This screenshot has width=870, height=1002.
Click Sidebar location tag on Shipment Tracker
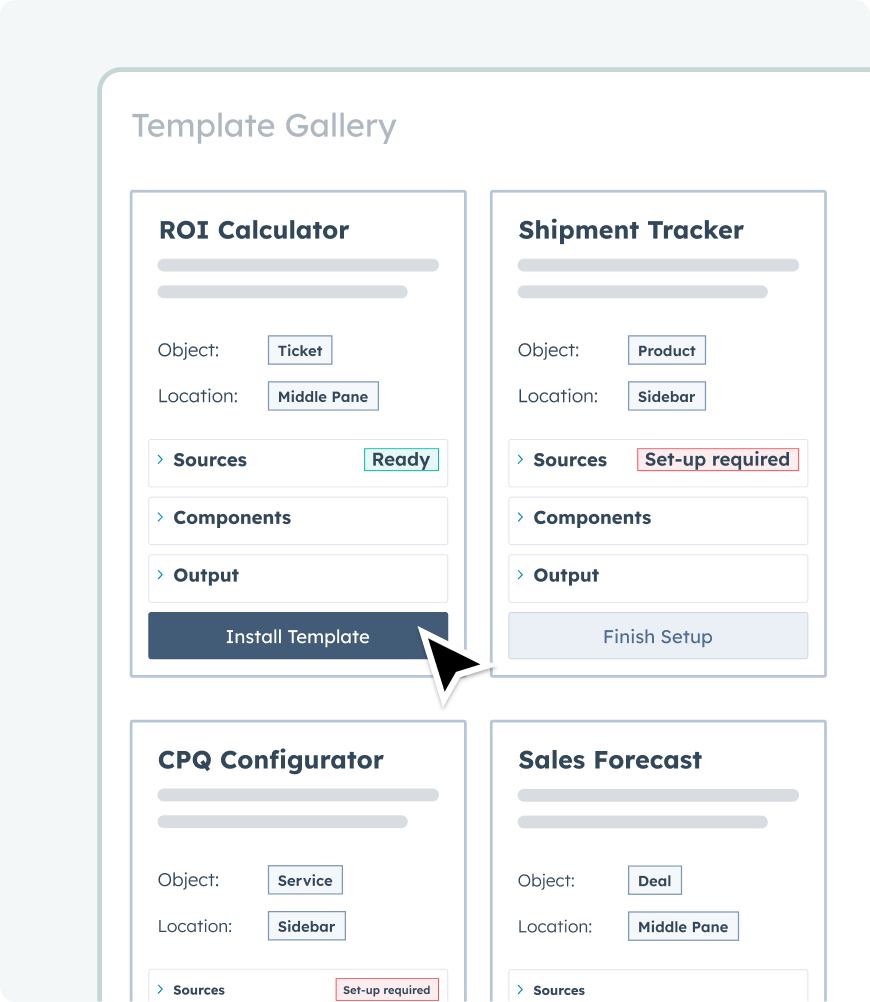(666, 397)
